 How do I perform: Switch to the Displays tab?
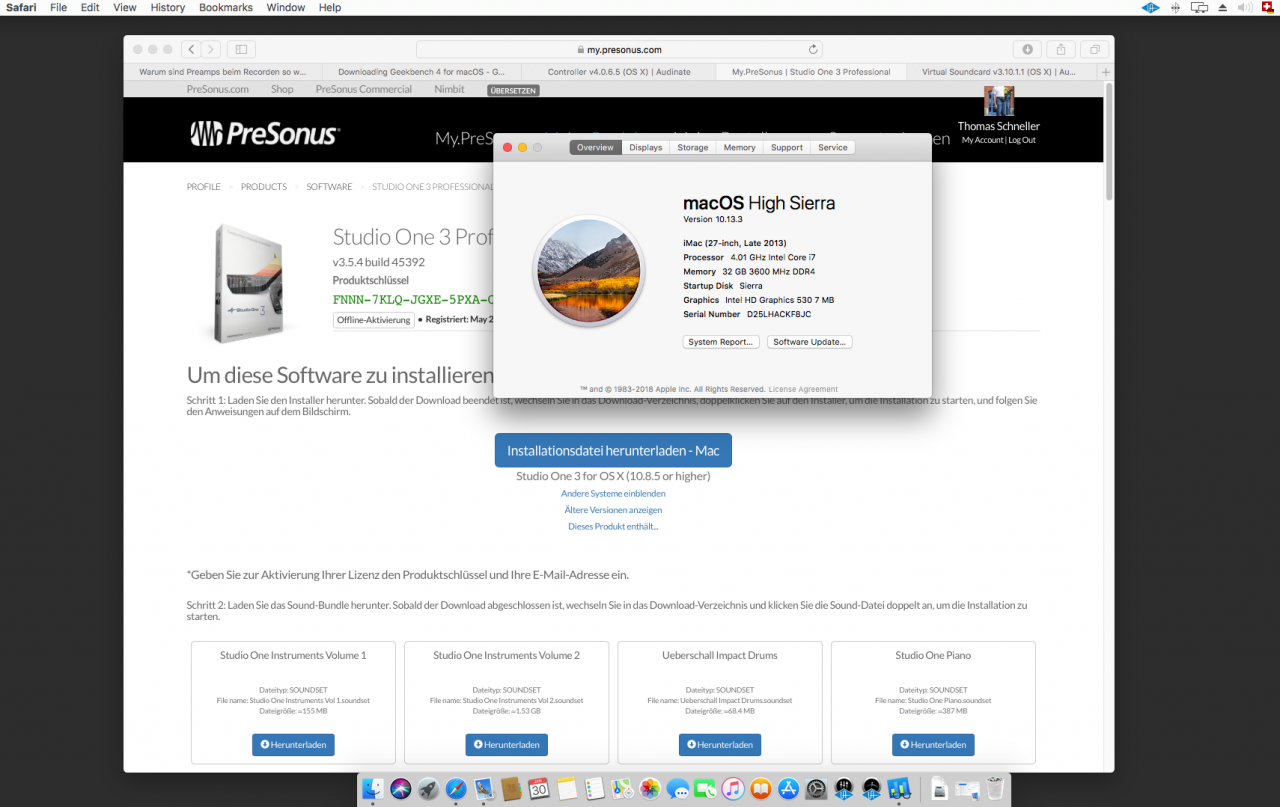point(646,148)
